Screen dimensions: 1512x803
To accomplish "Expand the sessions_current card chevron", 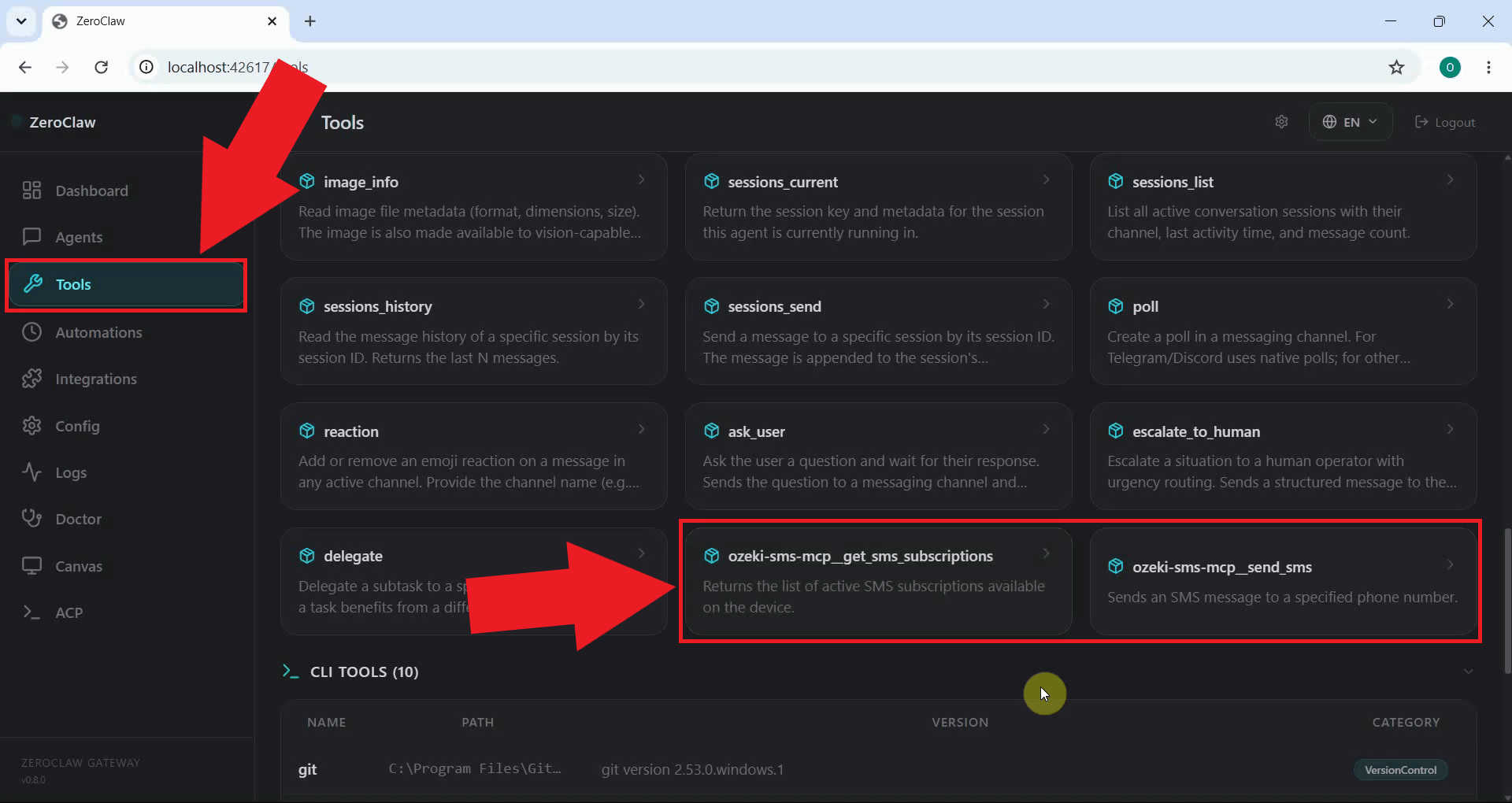I will point(1046,179).
